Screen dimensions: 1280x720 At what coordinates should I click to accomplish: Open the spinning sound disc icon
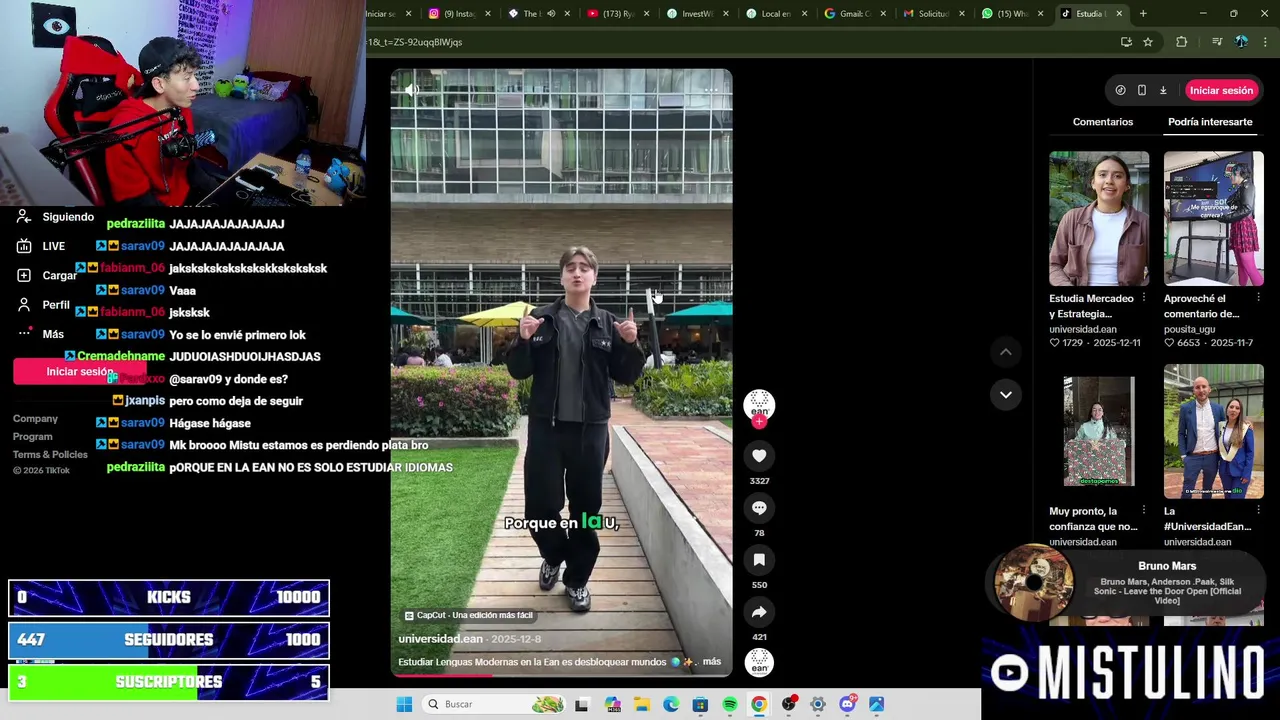tap(759, 662)
